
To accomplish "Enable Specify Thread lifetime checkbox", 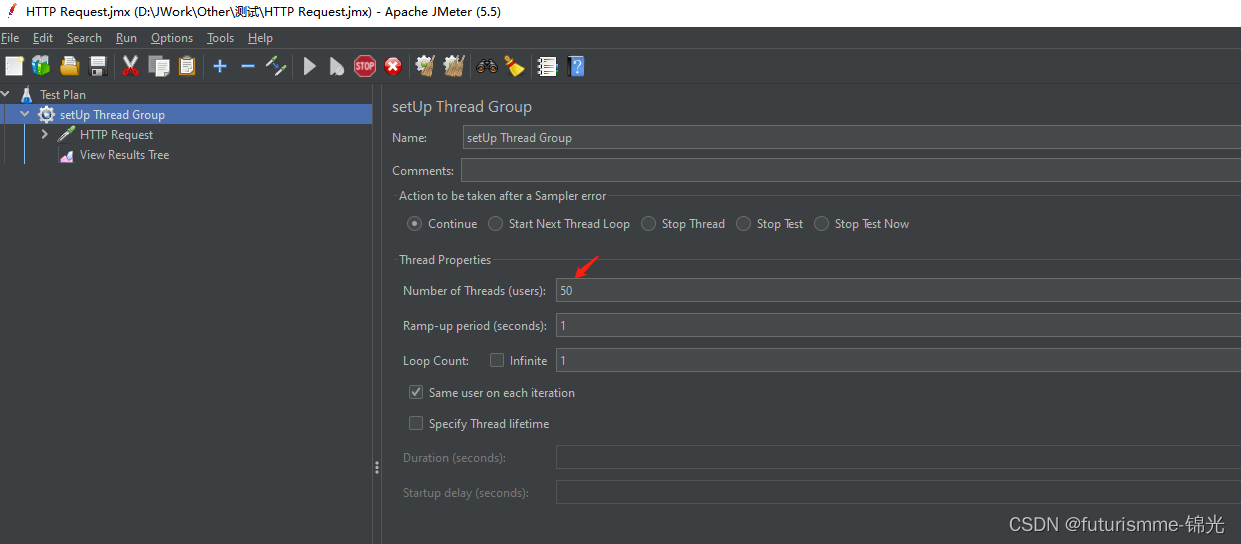I will (416, 424).
